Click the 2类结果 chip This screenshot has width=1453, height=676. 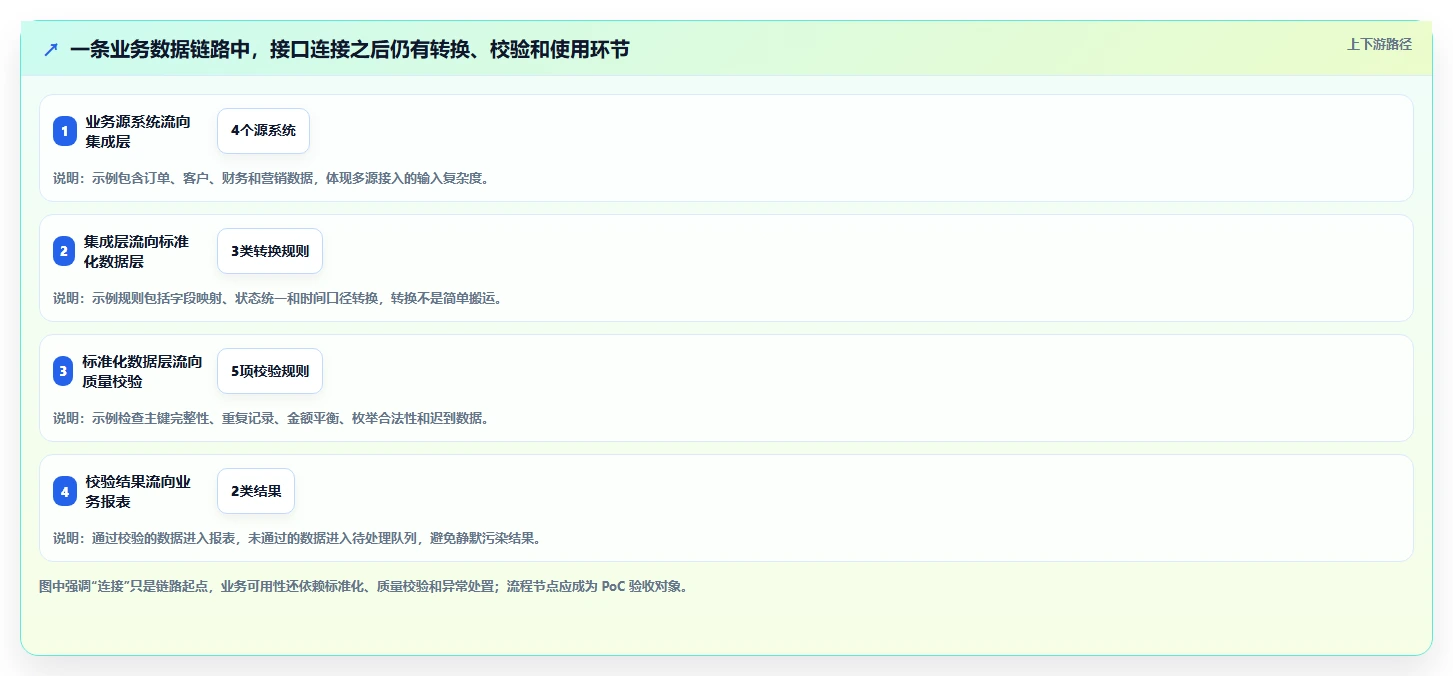click(256, 491)
